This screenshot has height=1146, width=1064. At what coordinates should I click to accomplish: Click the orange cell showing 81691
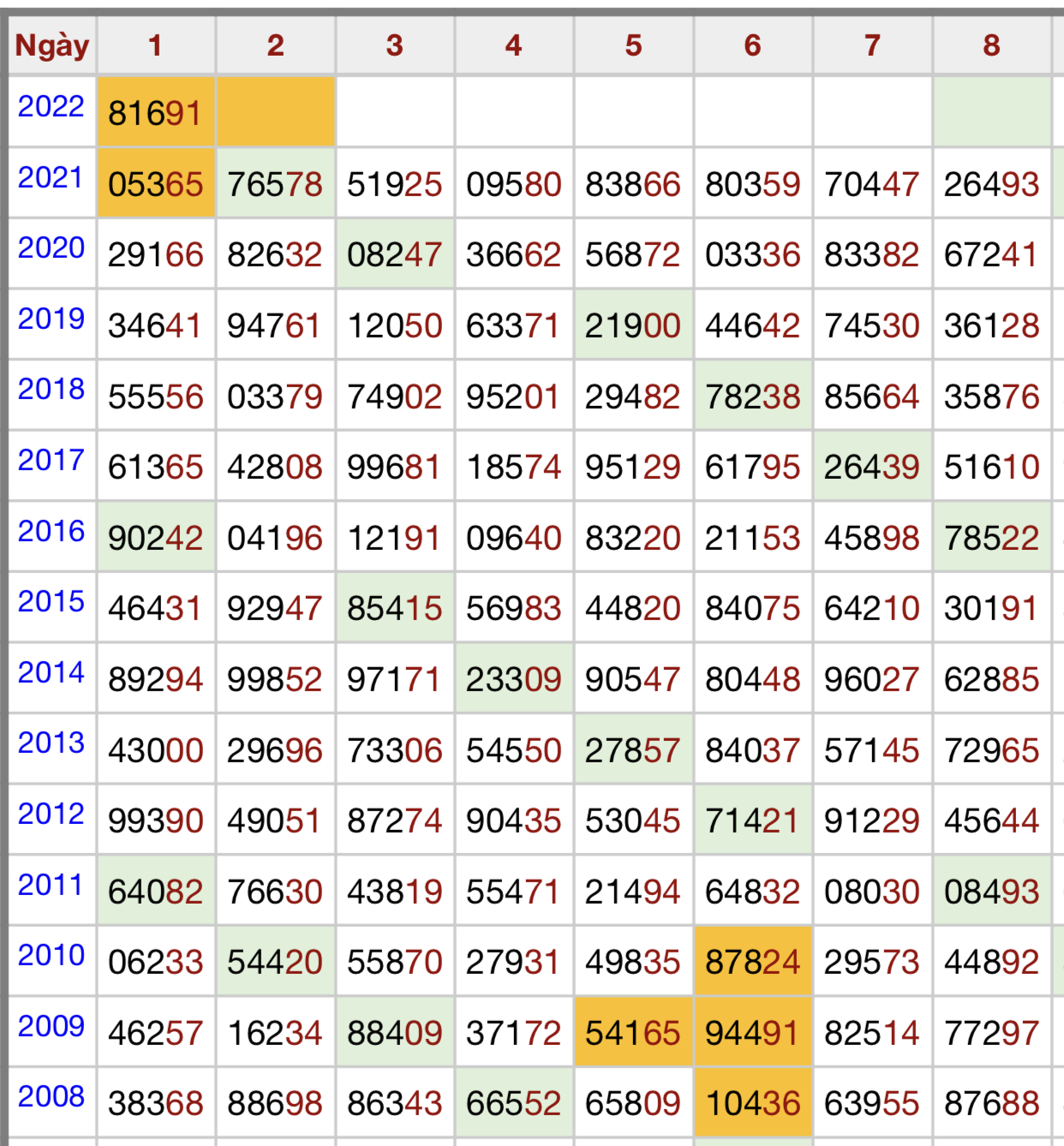click(x=155, y=112)
